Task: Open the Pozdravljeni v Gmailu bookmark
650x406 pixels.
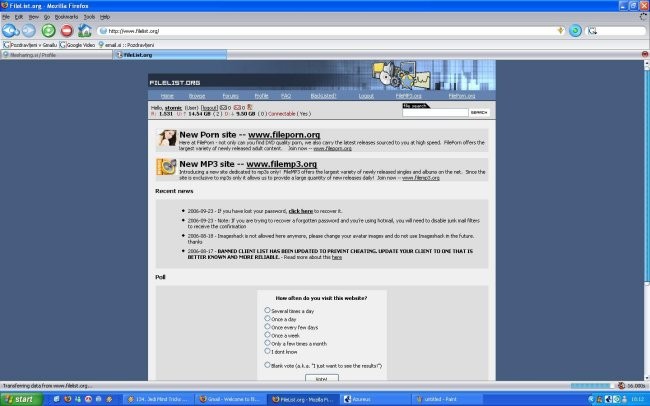Action: [x=30, y=45]
